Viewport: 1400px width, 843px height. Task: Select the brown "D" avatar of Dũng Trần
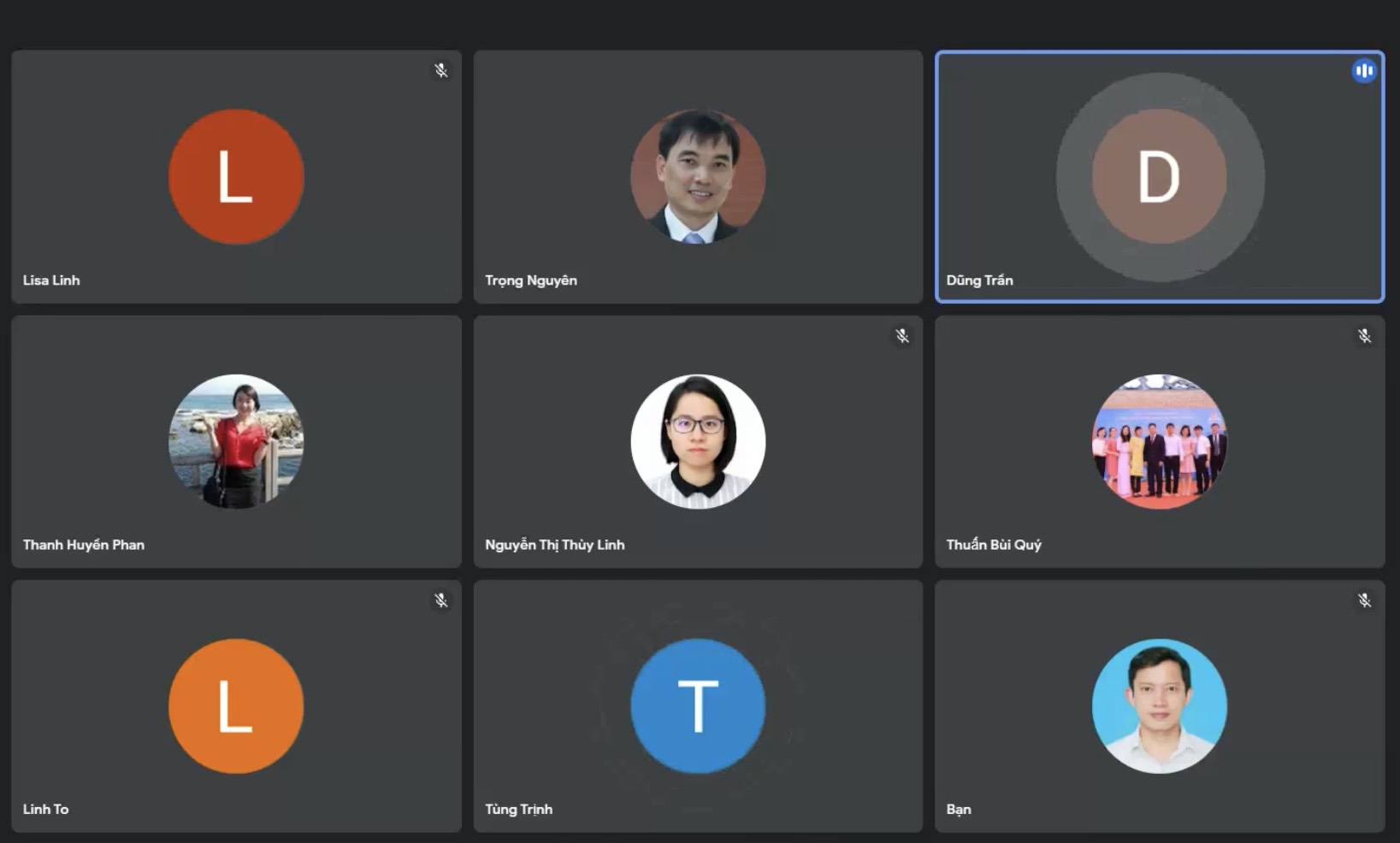(x=1159, y=177)
